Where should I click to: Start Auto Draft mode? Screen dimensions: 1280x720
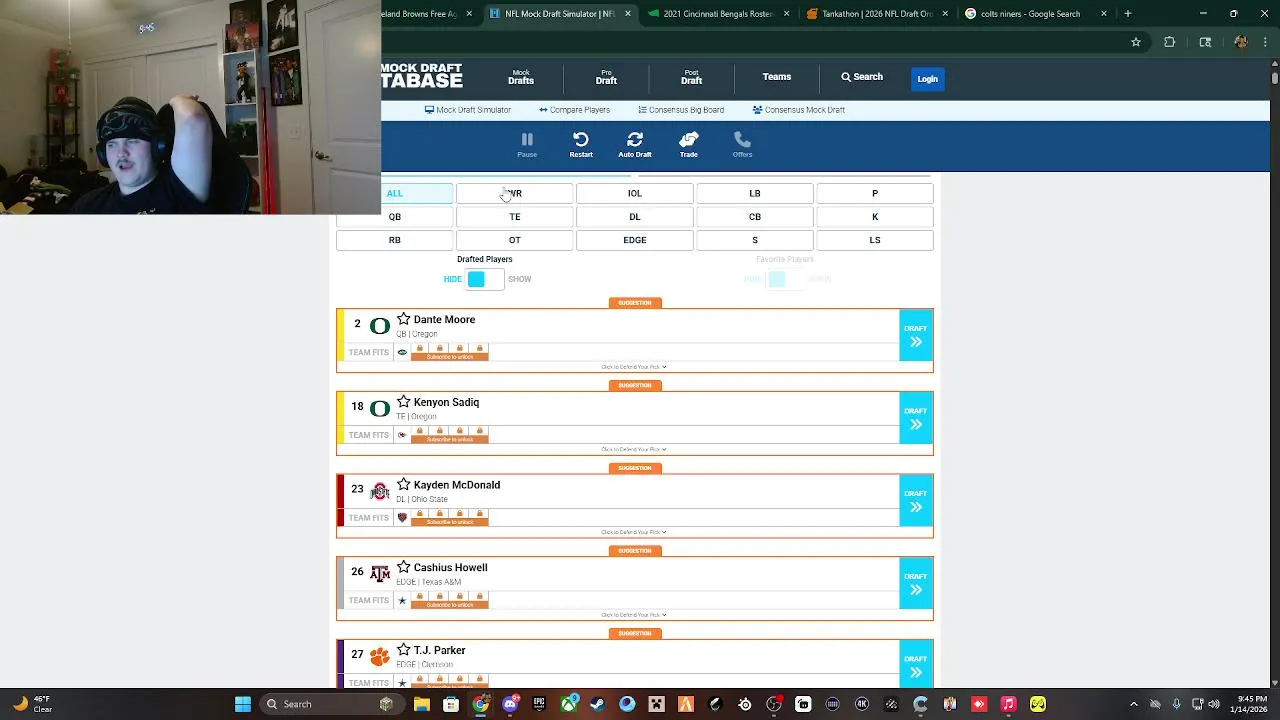(635, 144)
